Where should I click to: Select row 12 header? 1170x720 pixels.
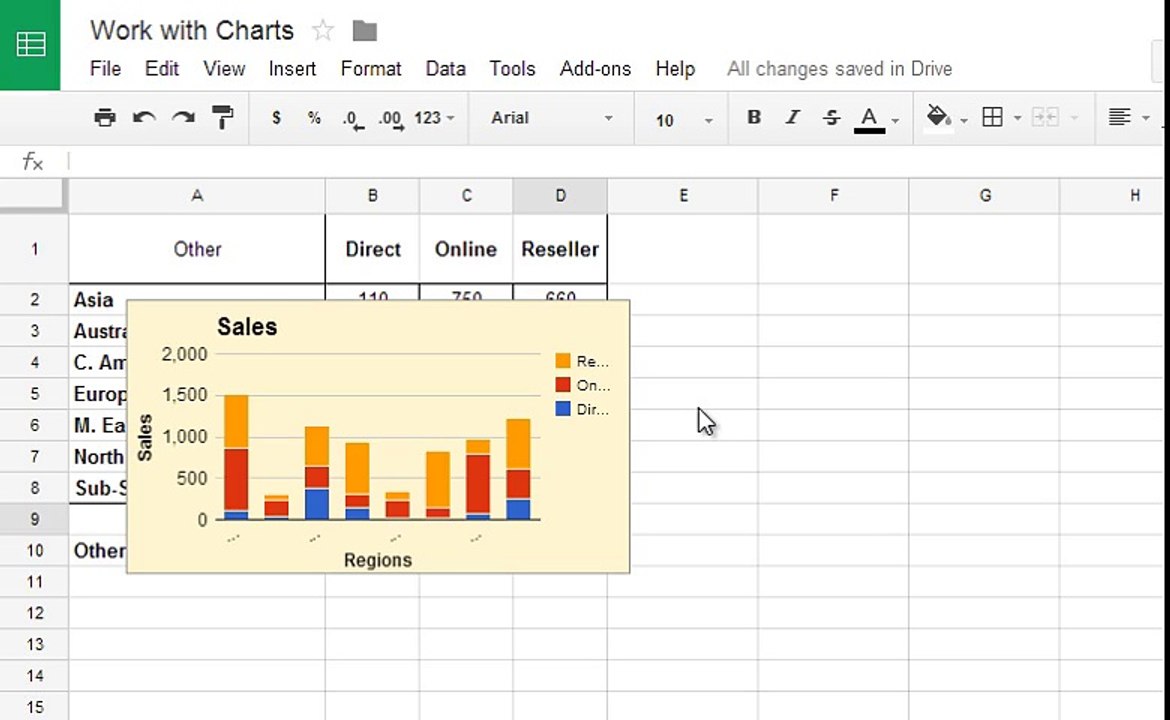tap(34, 613)
